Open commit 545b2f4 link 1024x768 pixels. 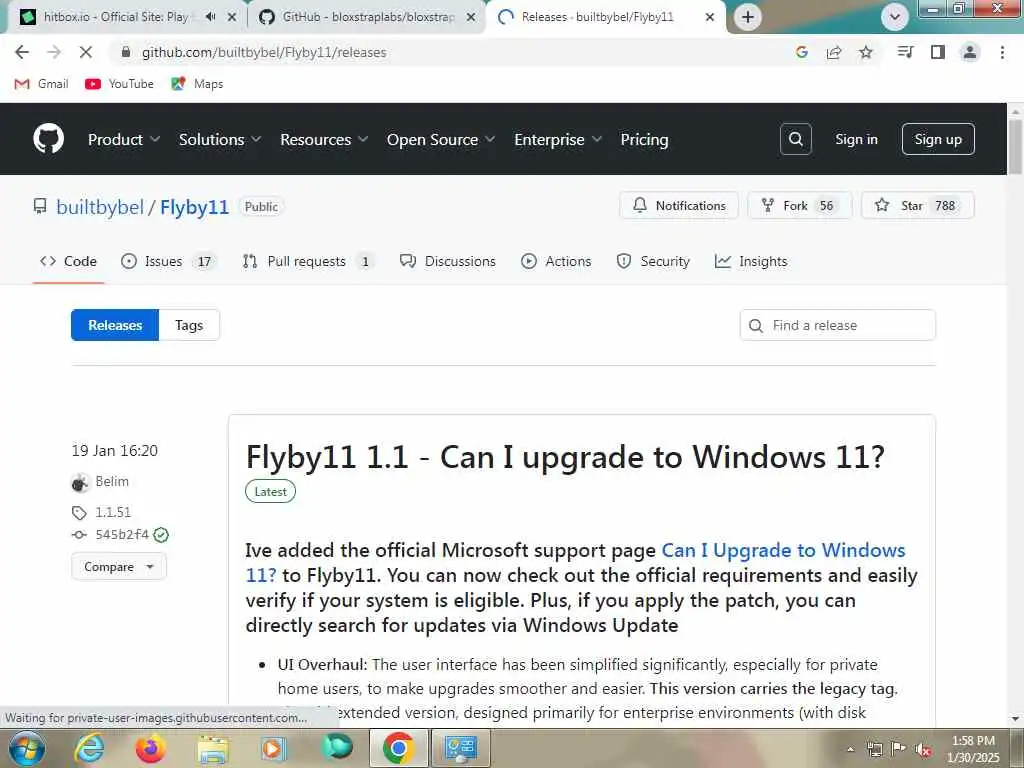pos(122,535)
